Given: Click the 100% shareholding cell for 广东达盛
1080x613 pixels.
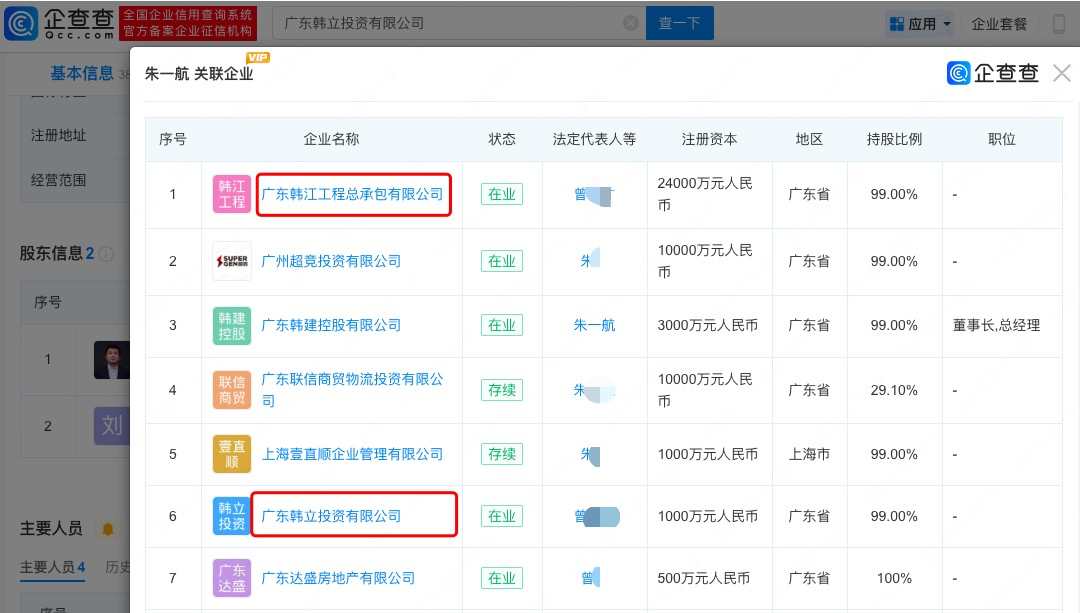Looking at the screenshot, I should (x=894, y=578).
